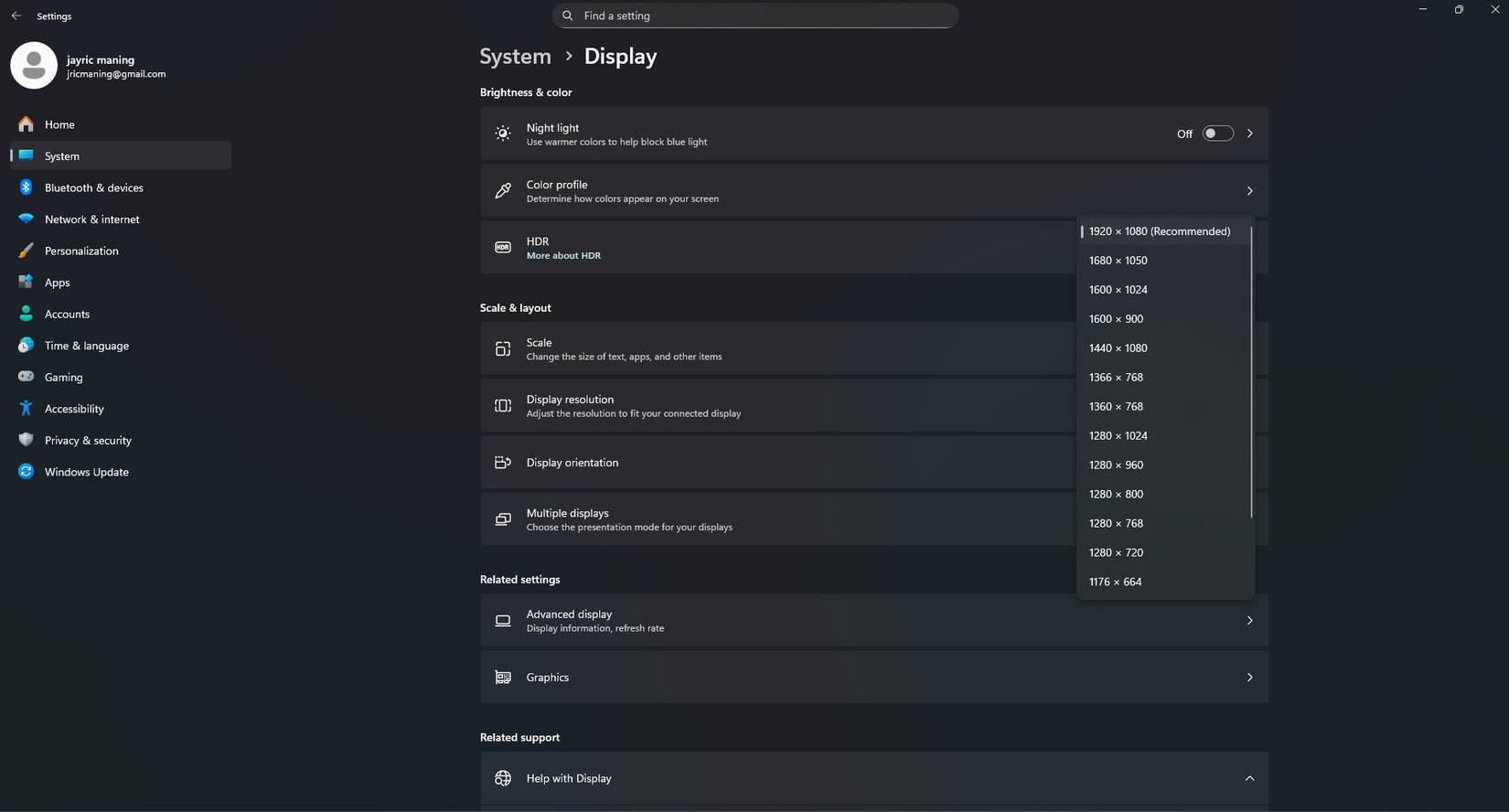Collapse the Help with Display section

click(x=1249, y=778)
